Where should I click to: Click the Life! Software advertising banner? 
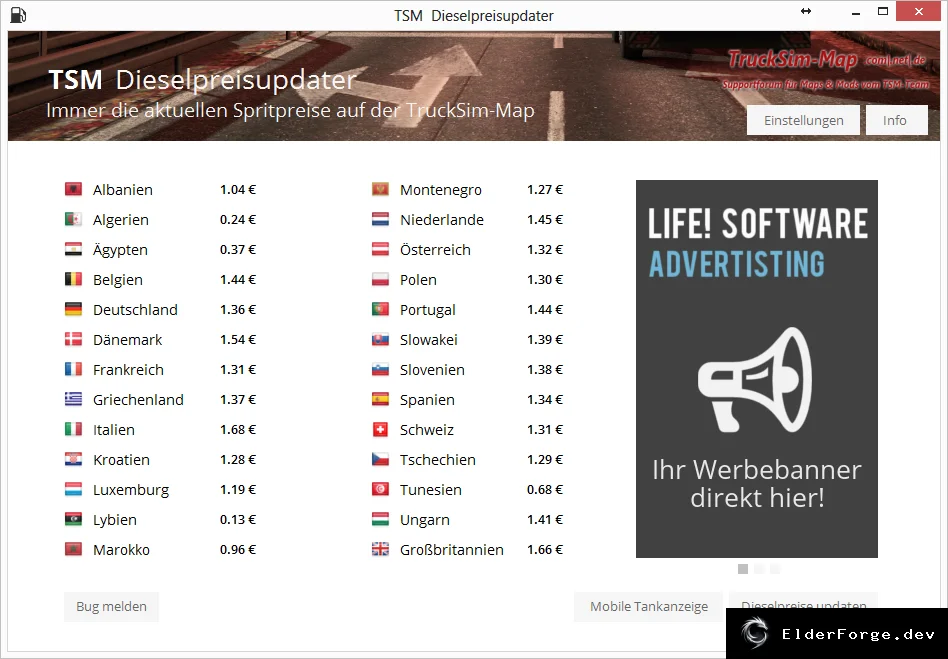[x=757, y=369]
